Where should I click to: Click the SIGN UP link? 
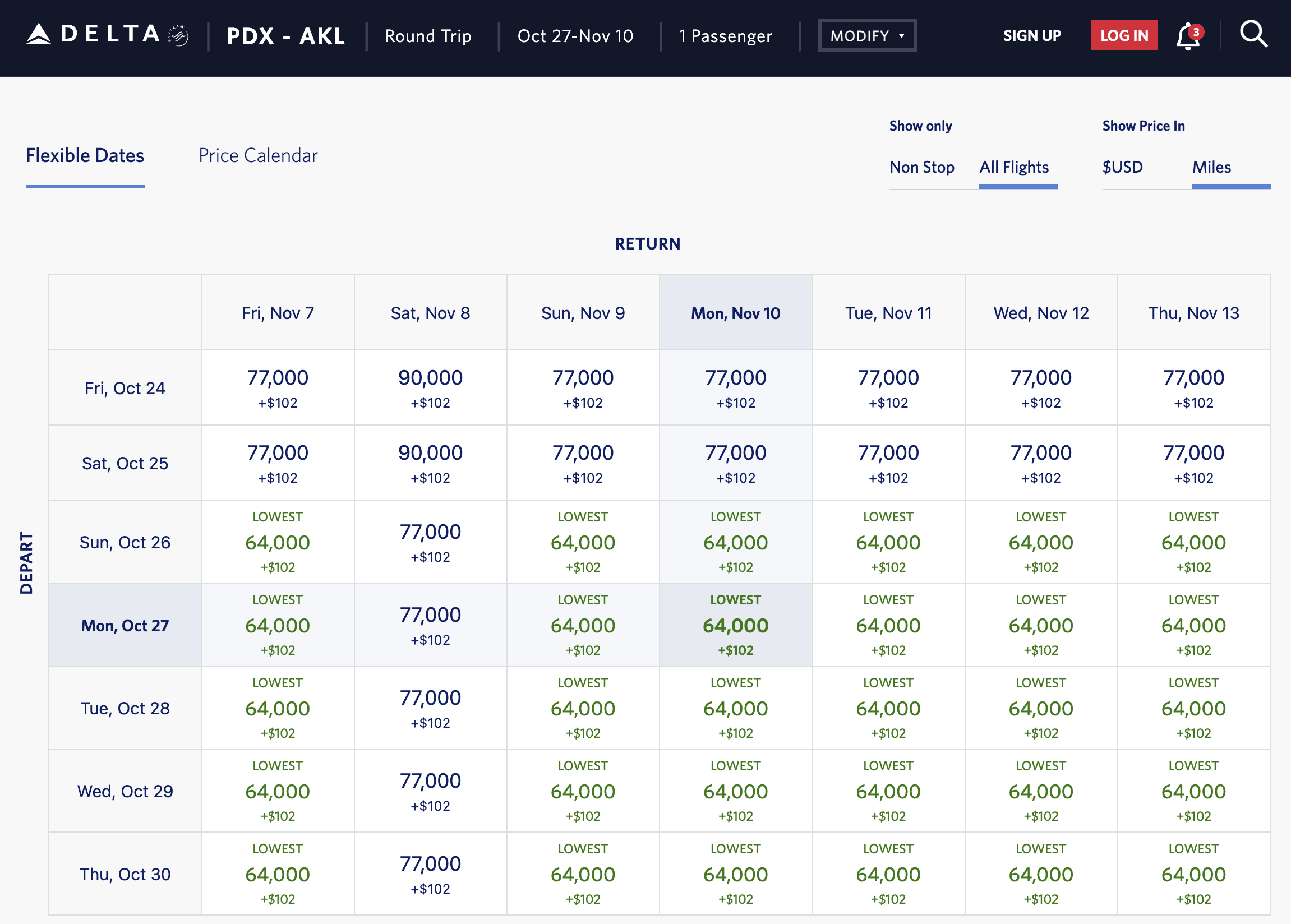pos(1031,36)
